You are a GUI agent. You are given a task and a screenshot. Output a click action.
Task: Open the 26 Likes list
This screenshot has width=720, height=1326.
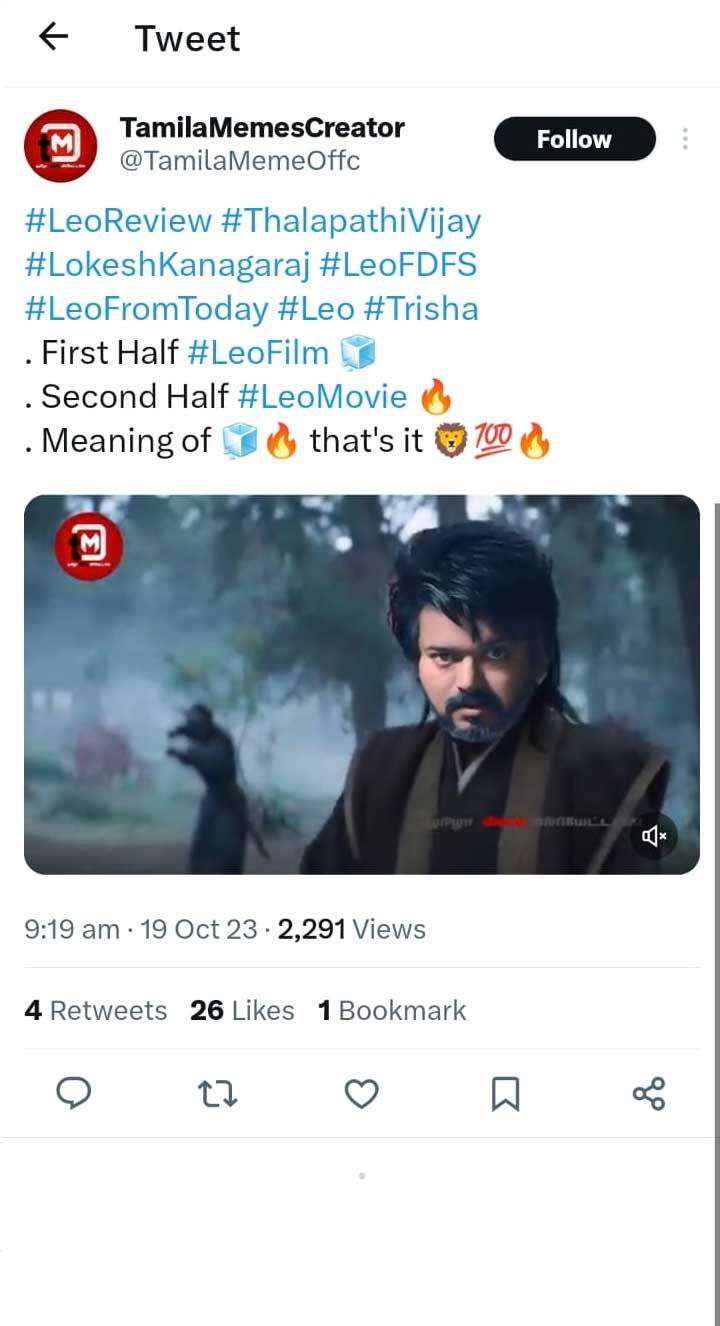tap(240, 1010)
